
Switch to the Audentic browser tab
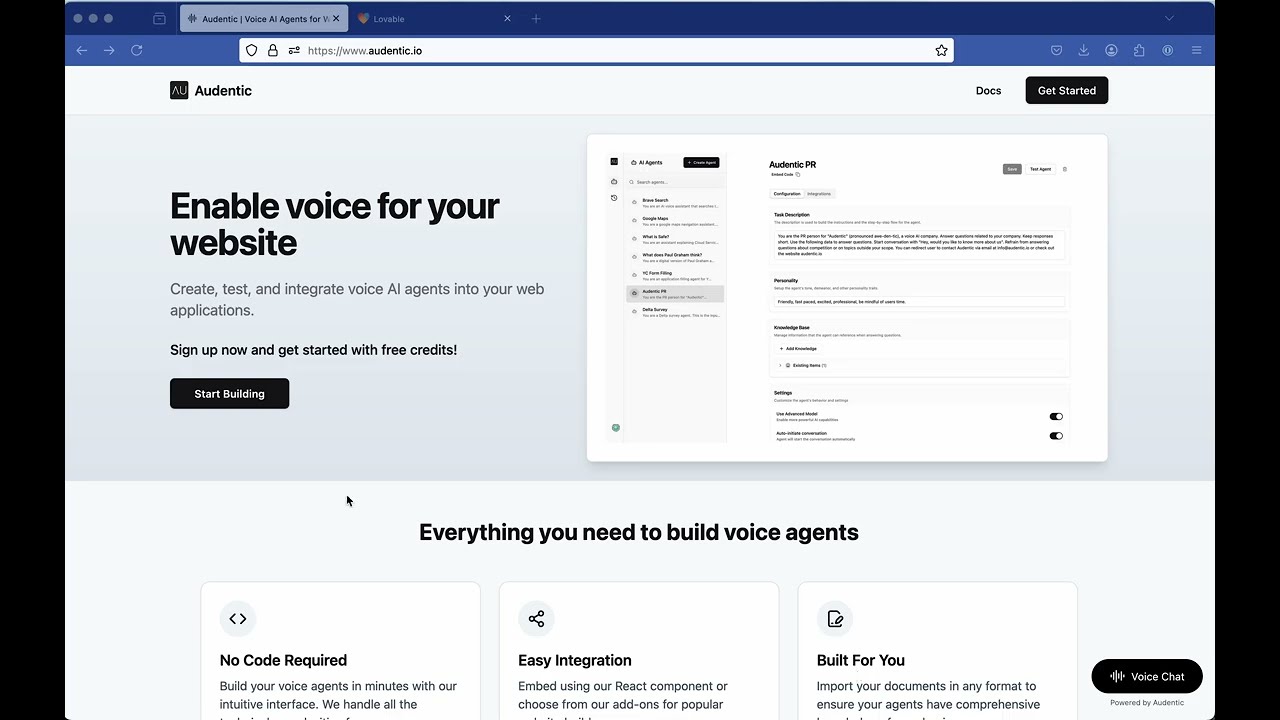click(264, 18)
